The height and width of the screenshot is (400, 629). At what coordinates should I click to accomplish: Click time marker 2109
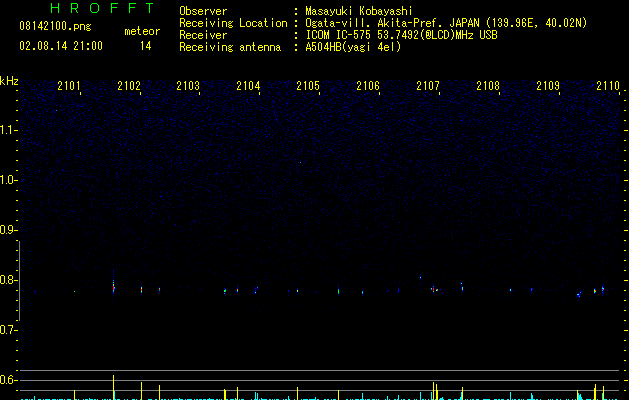coord(548,85)
